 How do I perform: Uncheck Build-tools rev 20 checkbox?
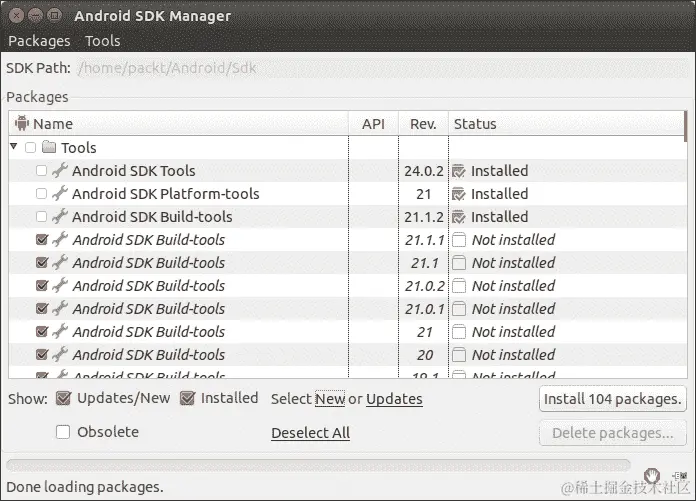pyautogui.click(x=42, y=355)
